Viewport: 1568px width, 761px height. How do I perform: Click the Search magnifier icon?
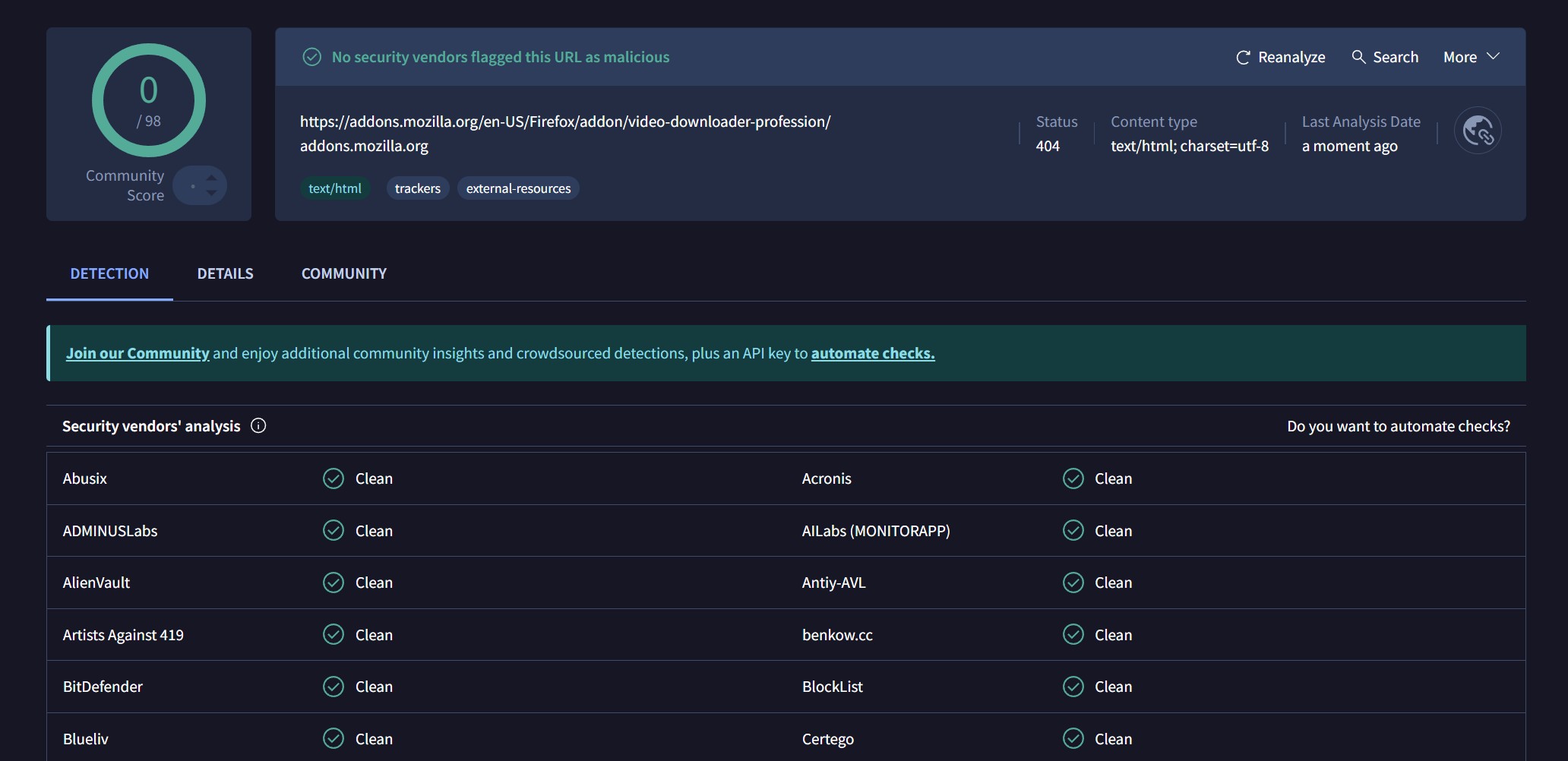(x=1358, y=57)
